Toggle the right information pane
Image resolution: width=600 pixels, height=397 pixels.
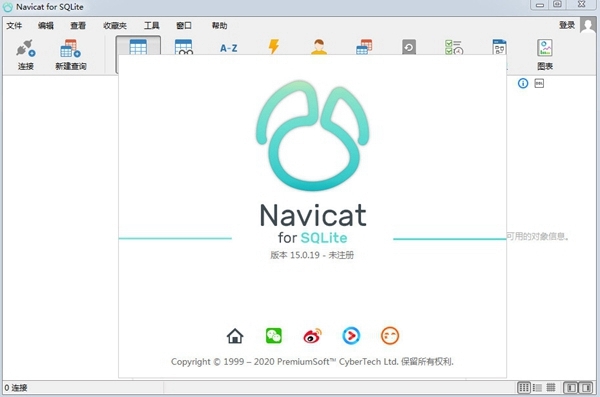[x=586, y=388]
